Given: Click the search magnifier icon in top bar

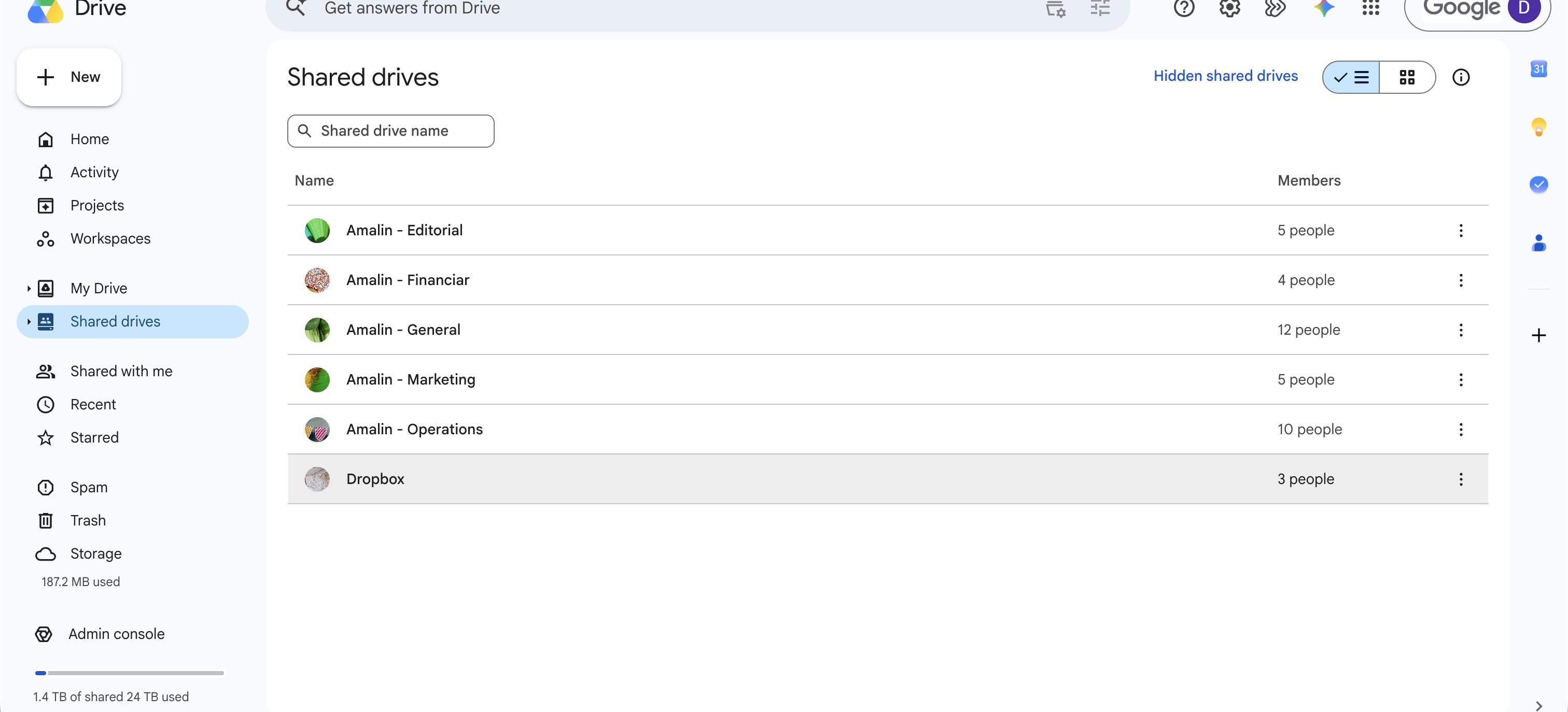Looking at the screenshot, I should coord(296,7).
